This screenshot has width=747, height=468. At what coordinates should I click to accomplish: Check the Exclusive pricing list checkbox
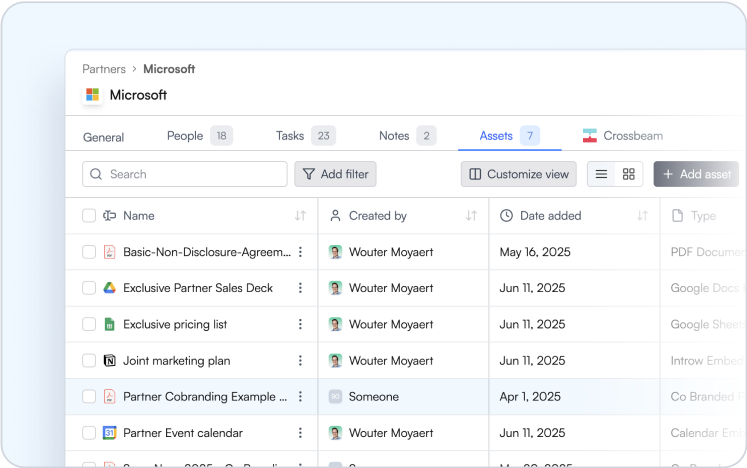tap(89, 324)
